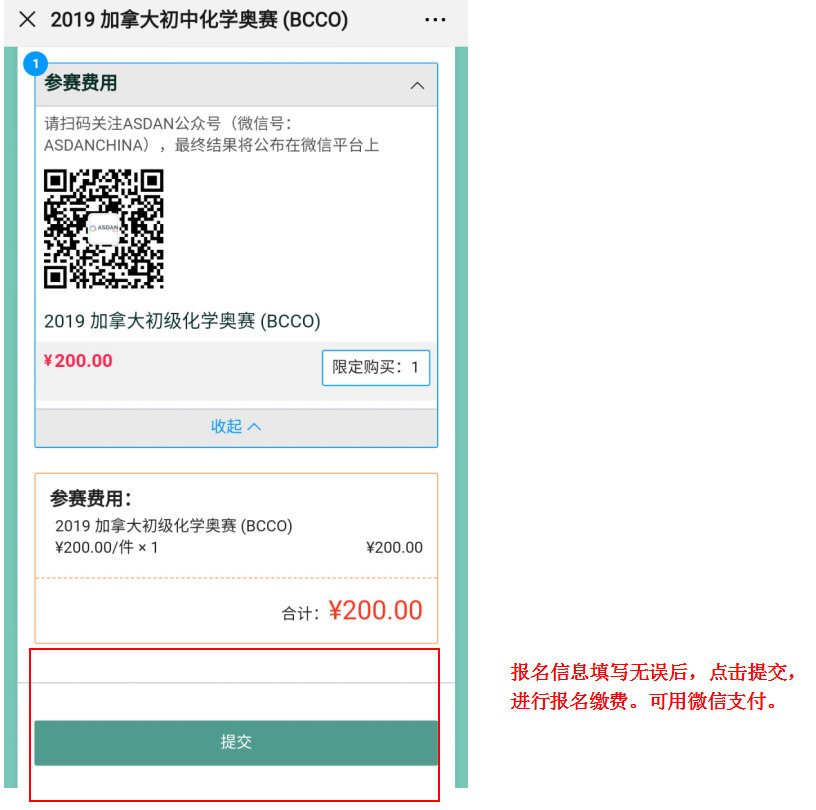The height and width of the screenshot is (810, 816).
Task: Tap the ASDAN QR code image
Action: tap(104, 229)
